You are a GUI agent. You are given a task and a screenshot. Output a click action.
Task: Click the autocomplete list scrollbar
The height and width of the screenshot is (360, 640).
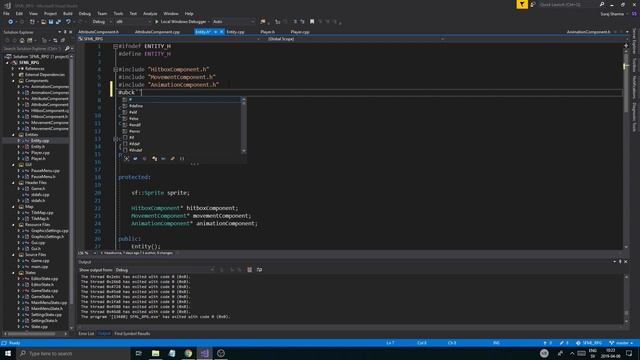(244, 125)
